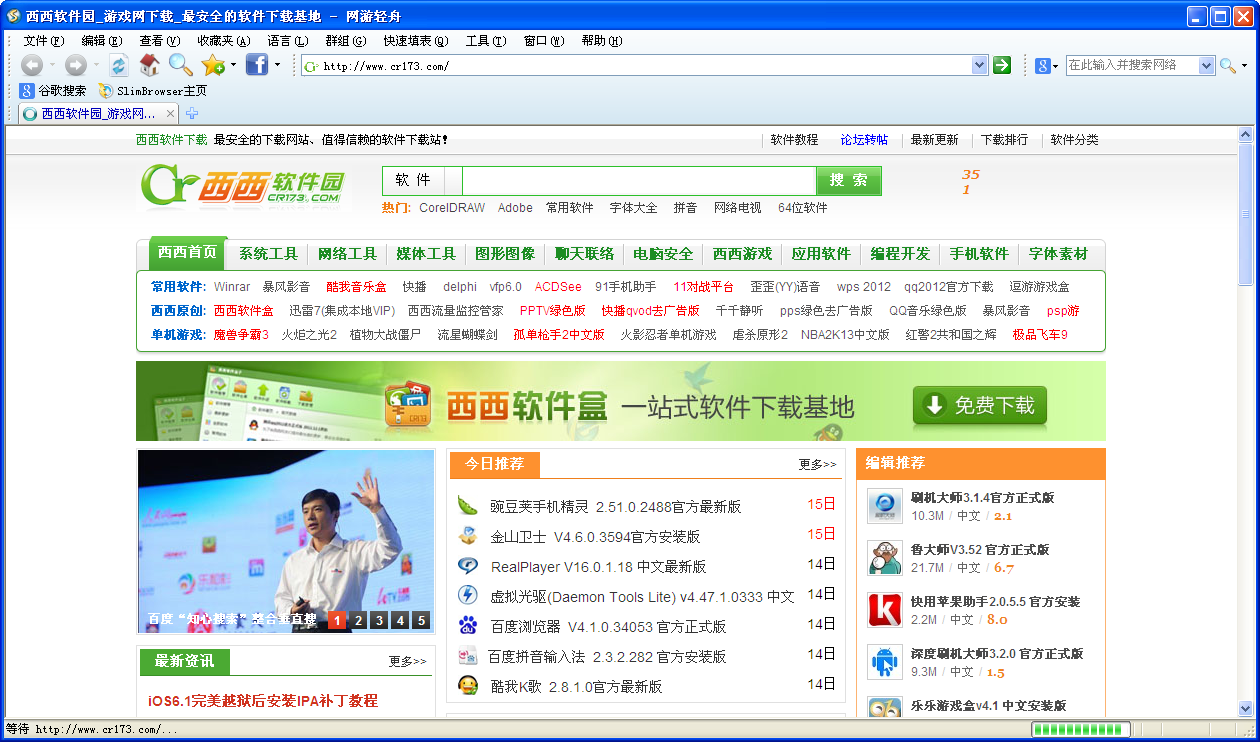Screen dimensions: 1260x742
Task: Expand the favorites star dropdown arrow
Action: 233,65
